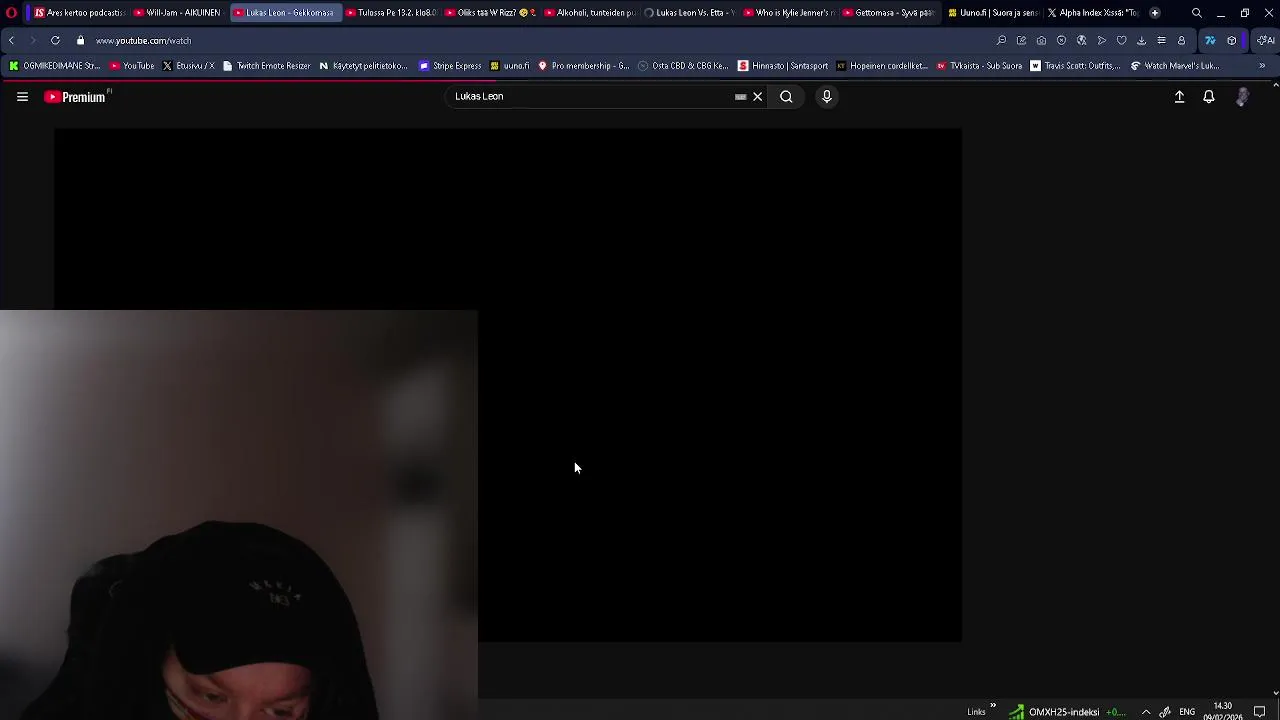Select the 'Lukas Leon - Gekkomasa' tab
Screen dimensions: 1280x720
coord(284,13)
